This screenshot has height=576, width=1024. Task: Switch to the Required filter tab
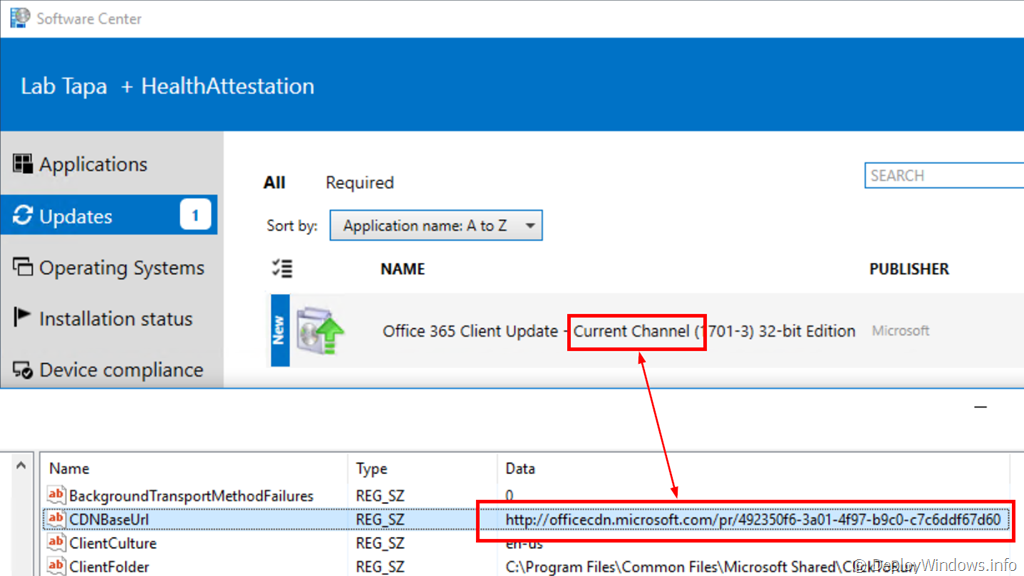(359, 183)
